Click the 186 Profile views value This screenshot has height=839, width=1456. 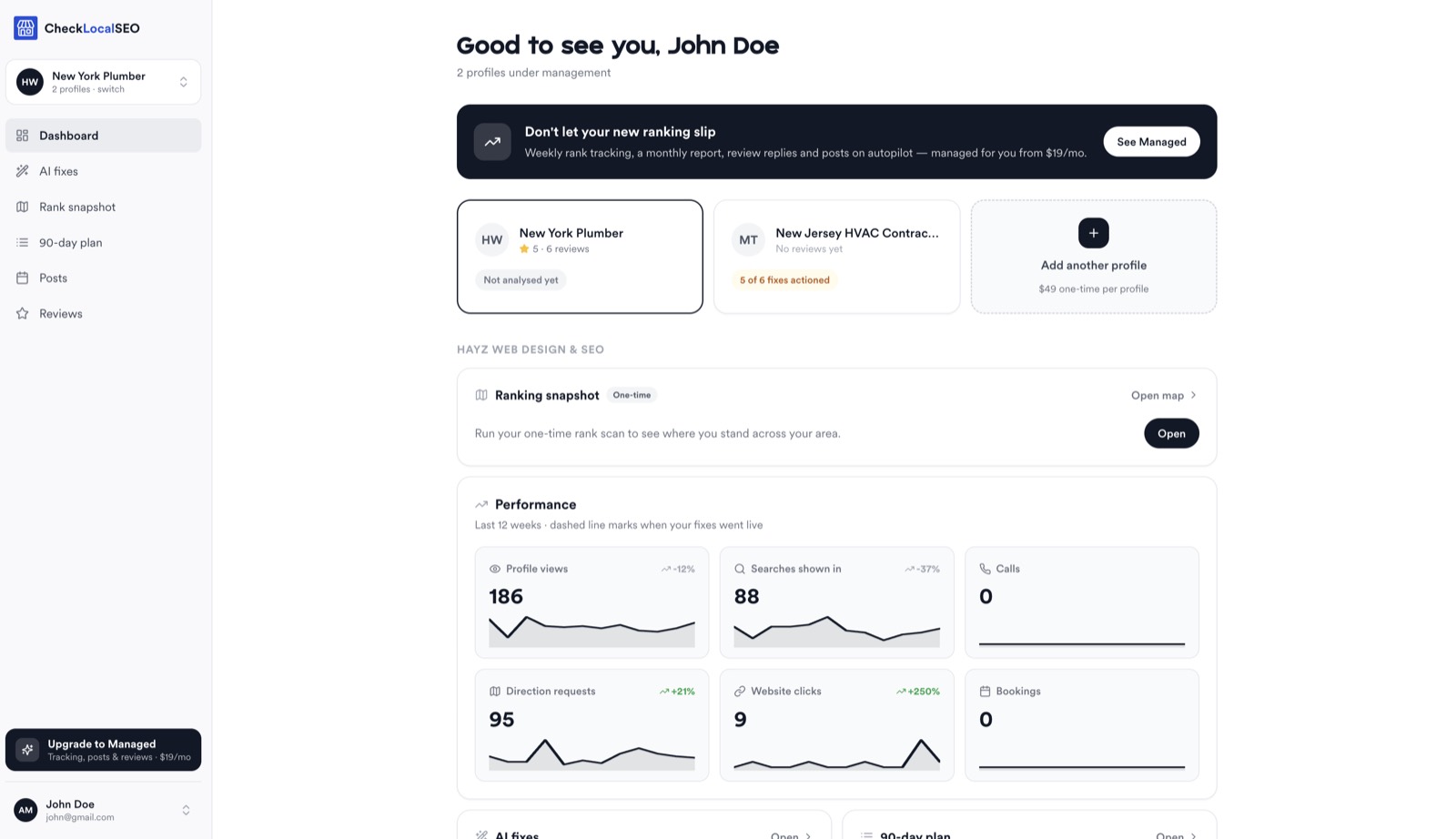506,597
